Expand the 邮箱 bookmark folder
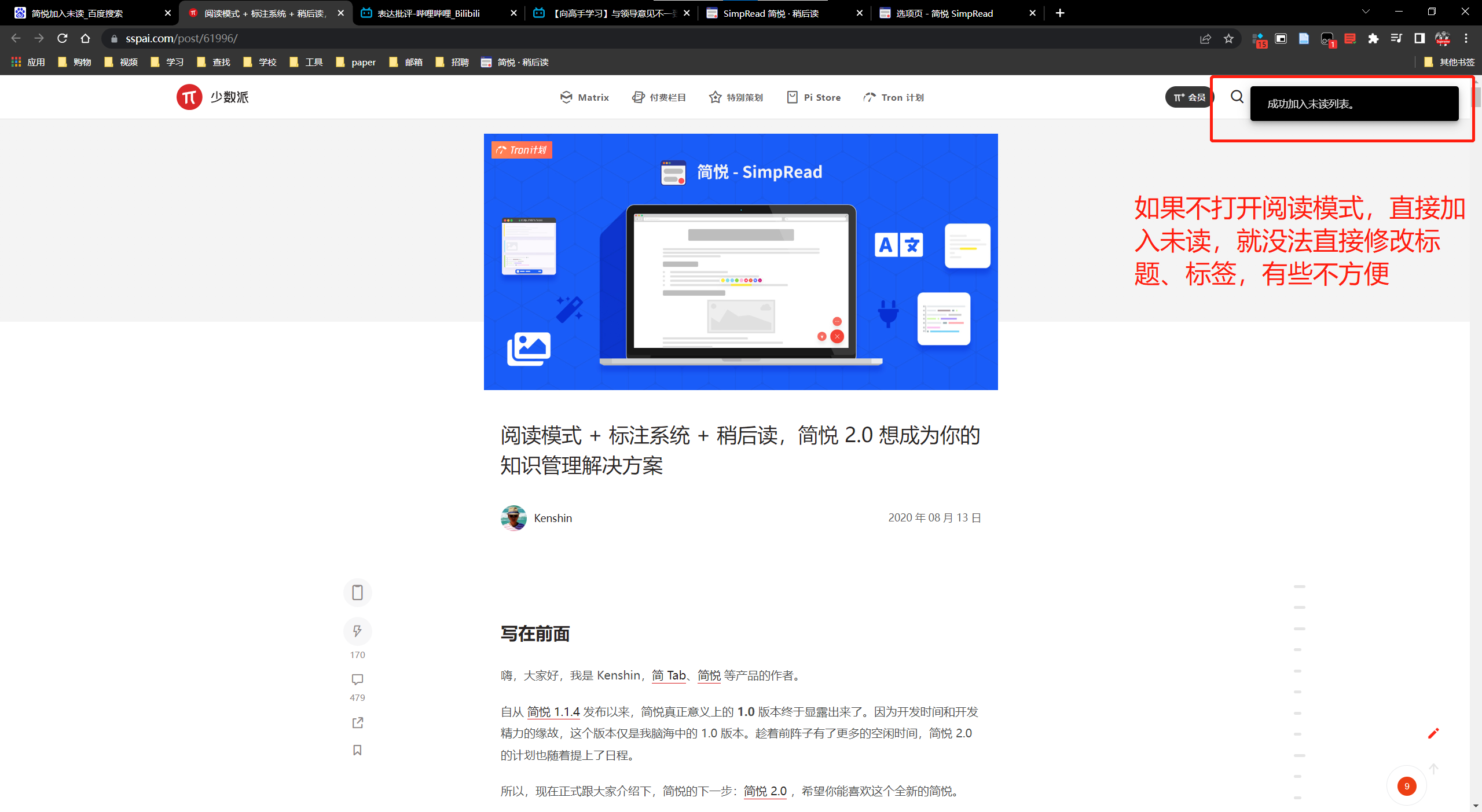Viewport: 1482px width, 812px height. (x=406, y=62)
